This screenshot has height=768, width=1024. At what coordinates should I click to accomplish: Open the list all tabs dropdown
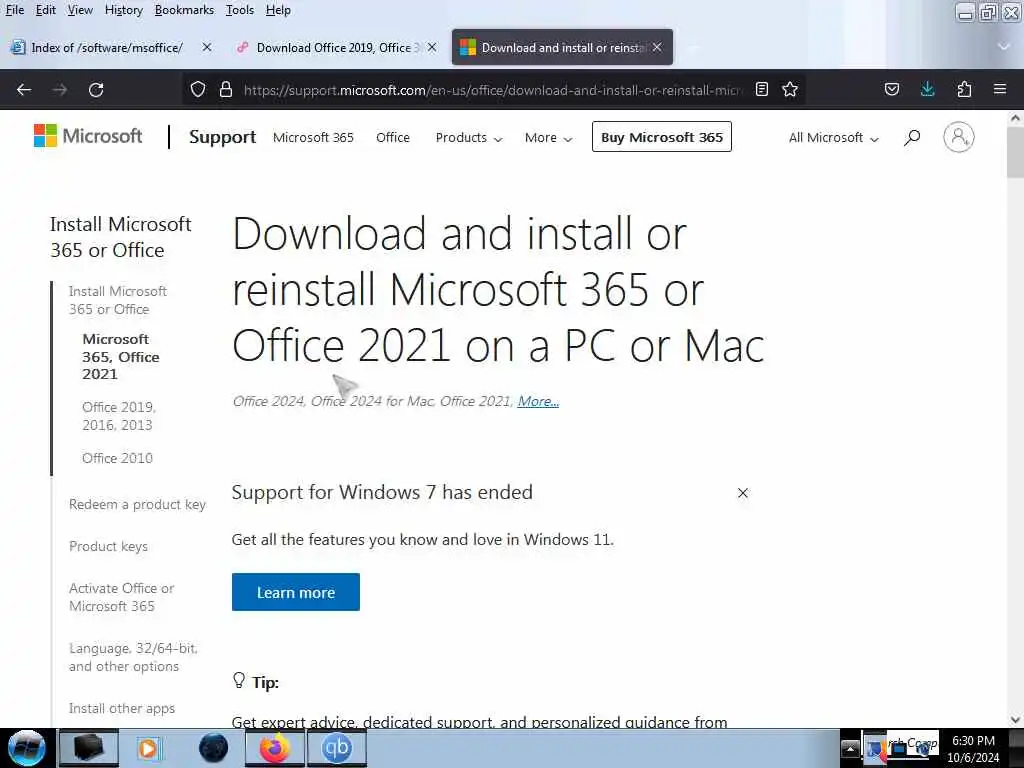click(1004, 46)
